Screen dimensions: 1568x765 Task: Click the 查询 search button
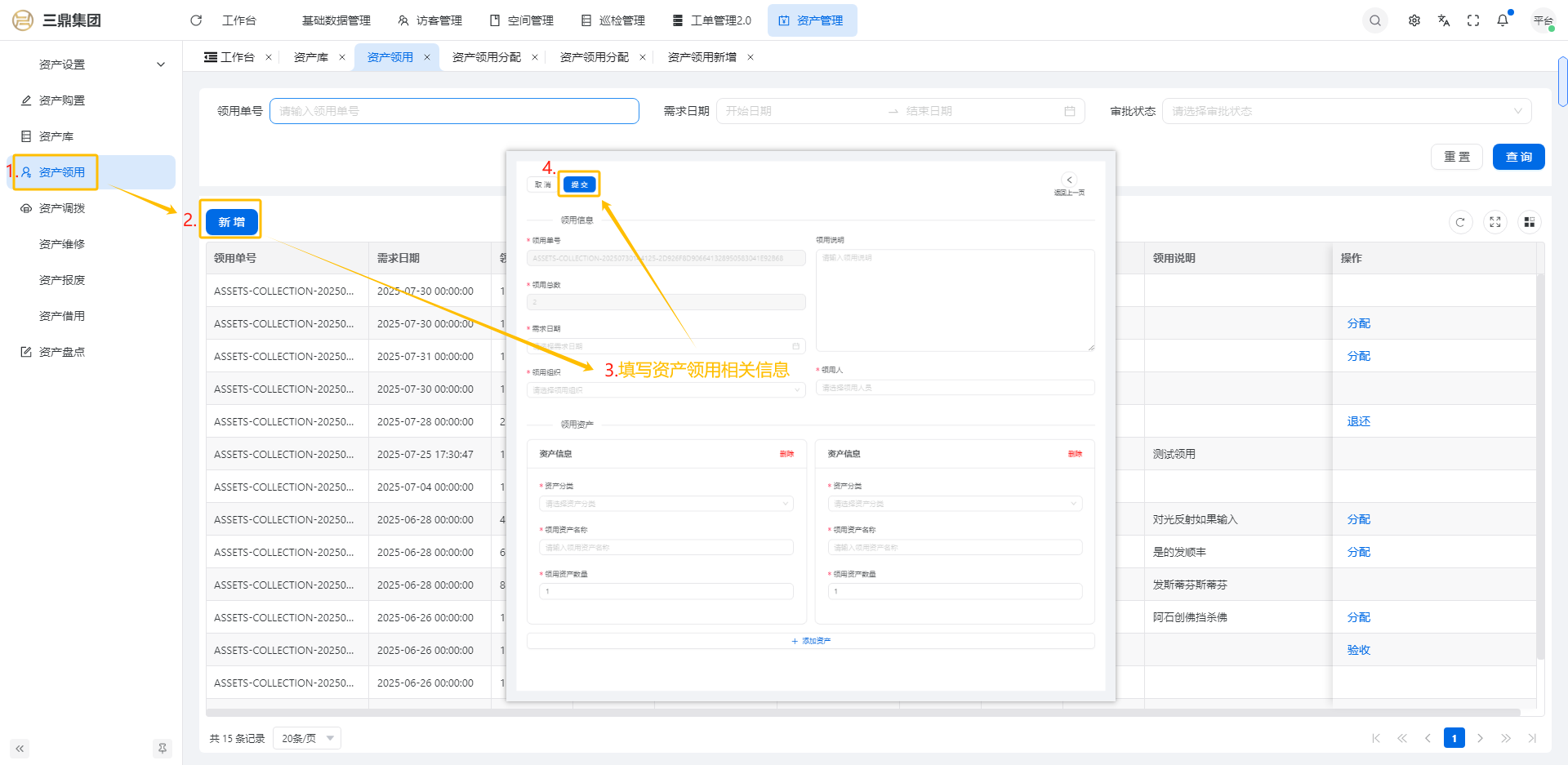coord(1518,157)
